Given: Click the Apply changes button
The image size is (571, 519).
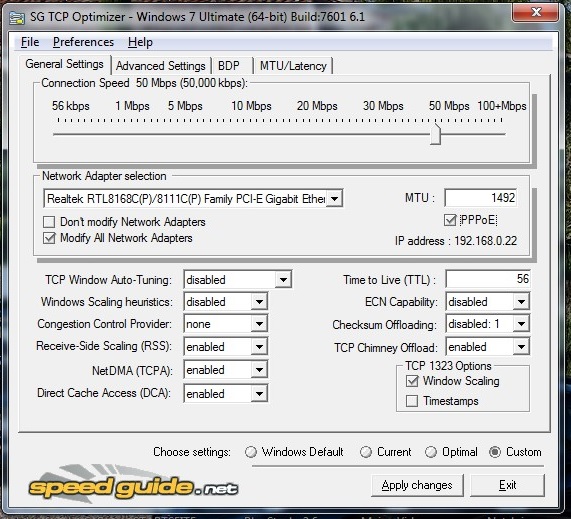Looking at the screenshot, I should [x=417, y=485].
